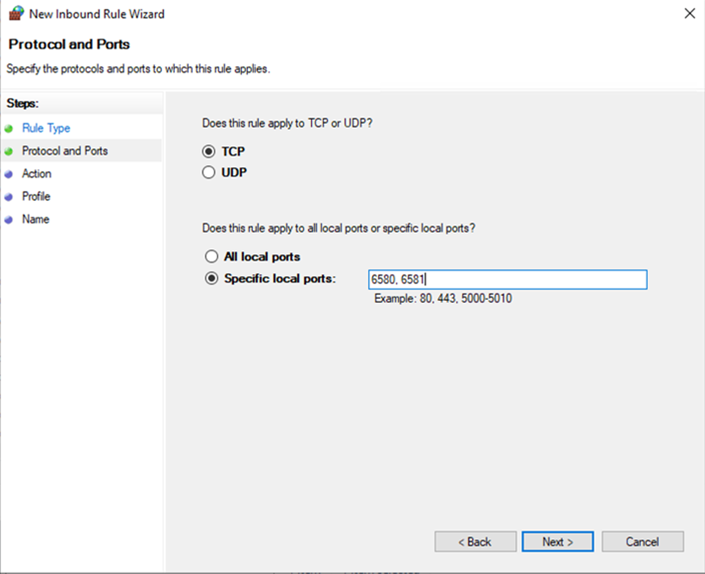Open the Profile step in sidebar

(x=36, y=197)
